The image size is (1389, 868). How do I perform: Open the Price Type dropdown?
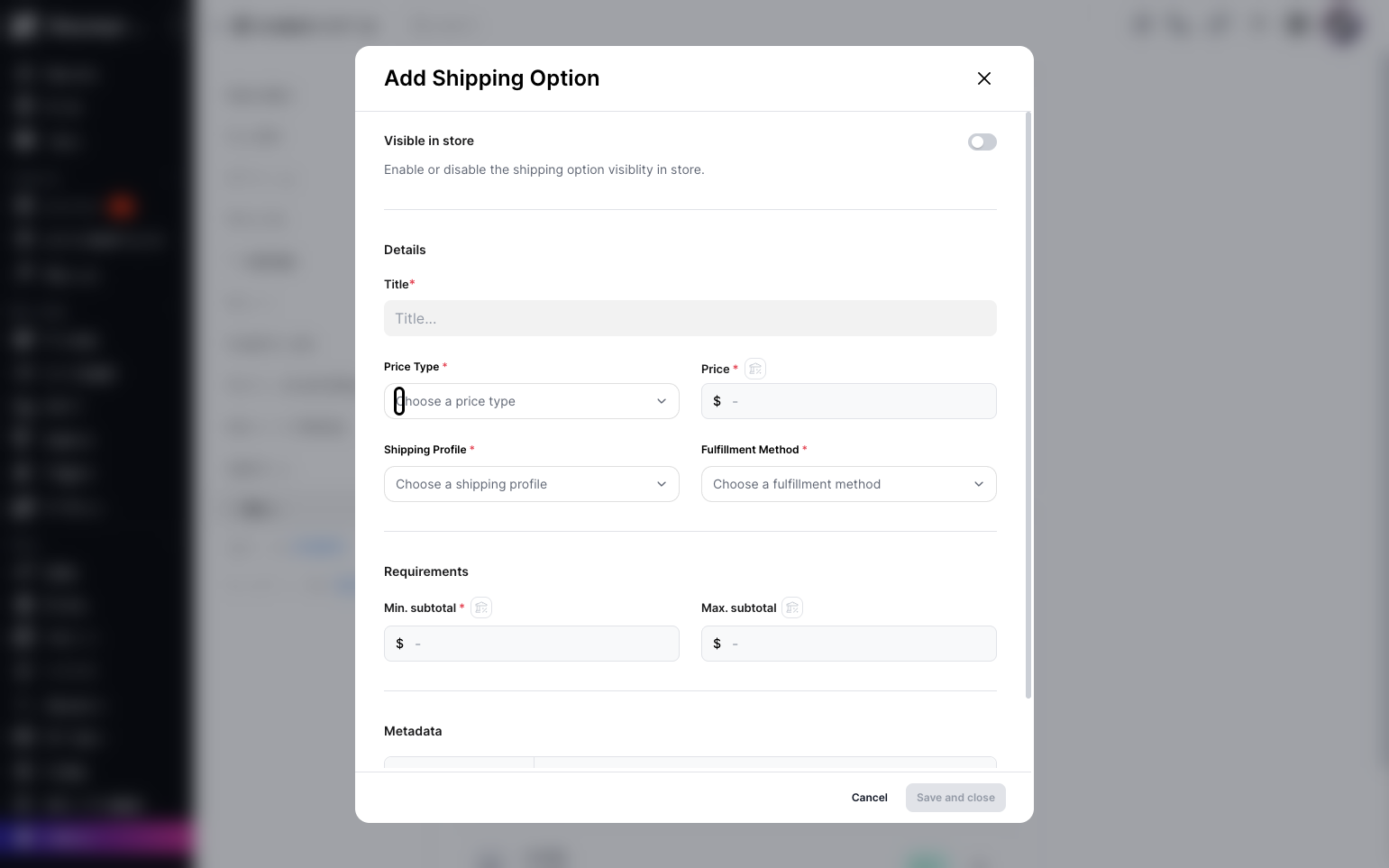coord(531,401)
